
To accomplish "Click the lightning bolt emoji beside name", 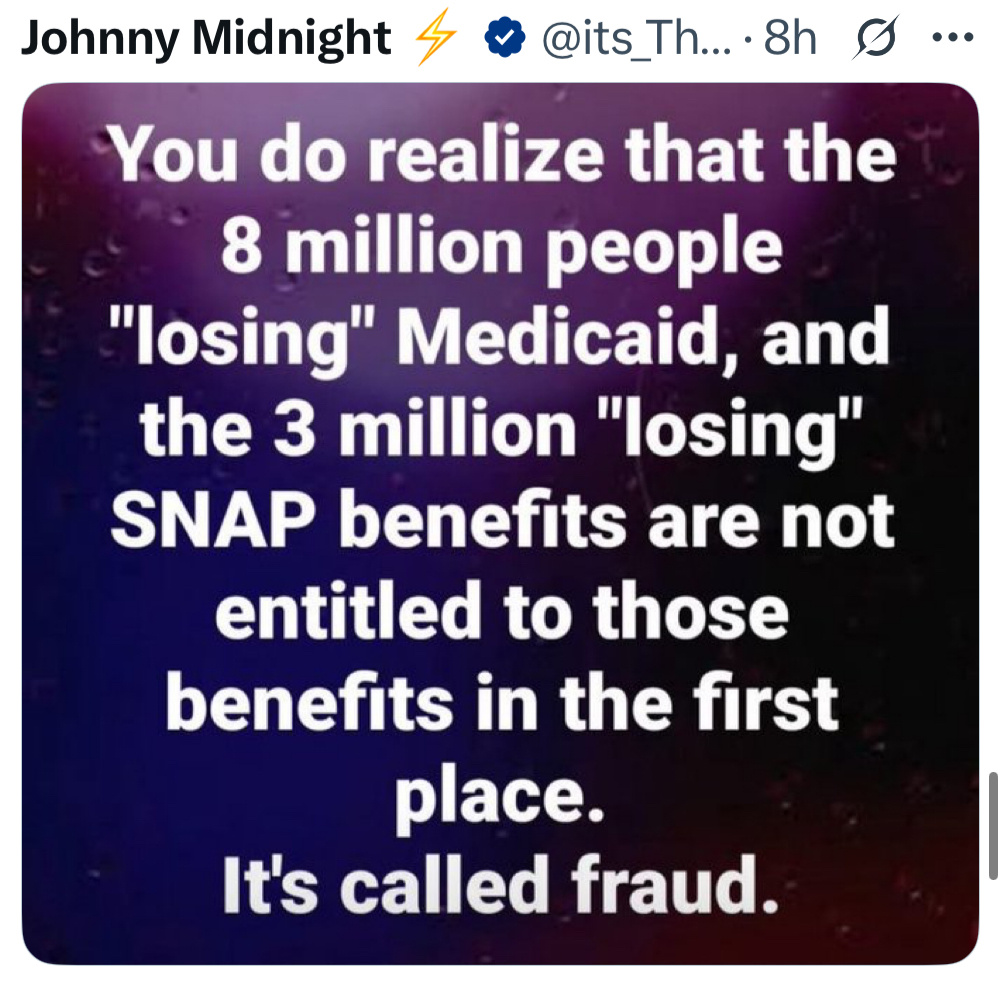I will tap(436, 40).
